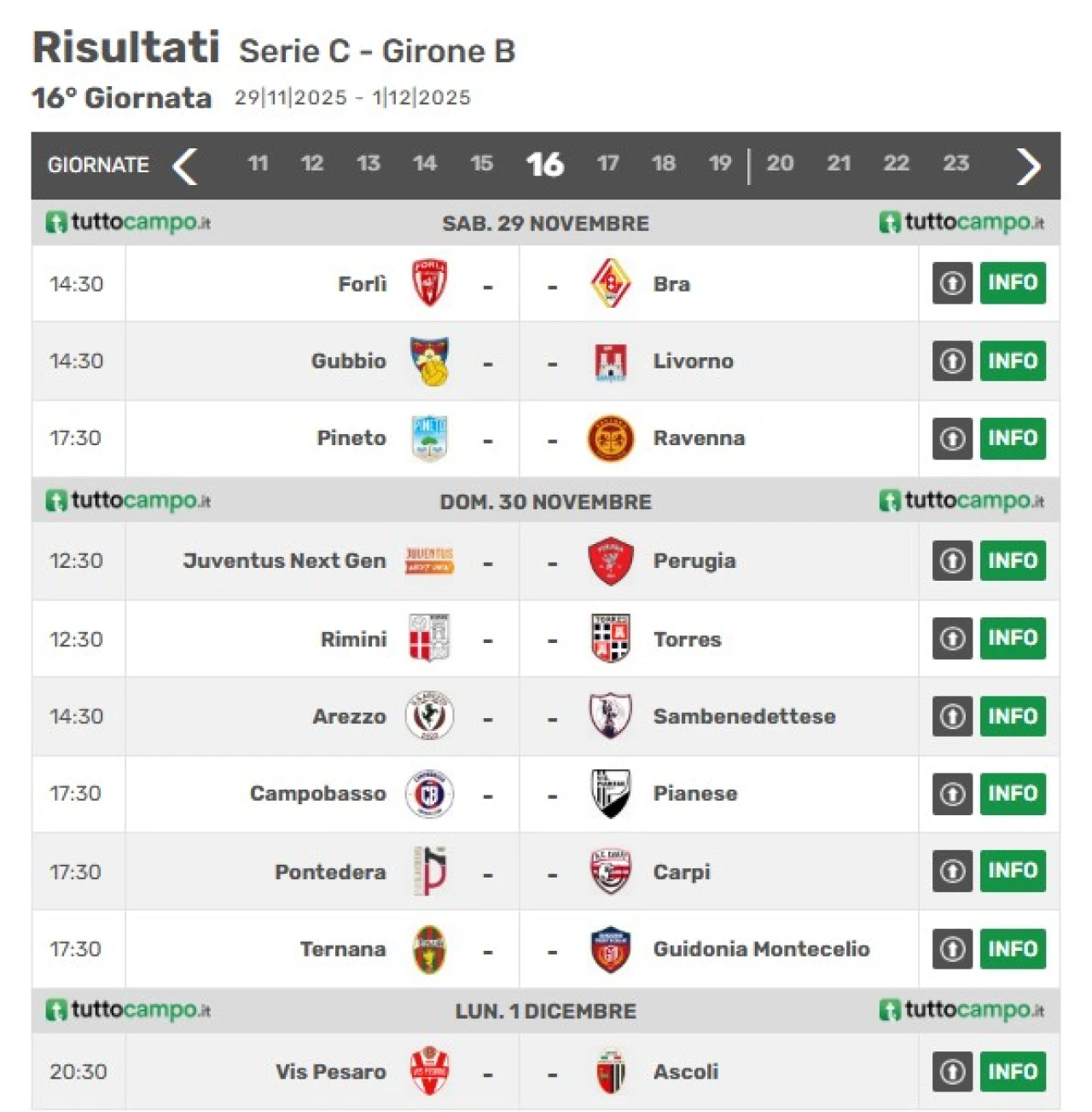Viewport: 1092px width, 1112px height.
Task: Click the Forlì team crest
Action: tap(429, 283)
